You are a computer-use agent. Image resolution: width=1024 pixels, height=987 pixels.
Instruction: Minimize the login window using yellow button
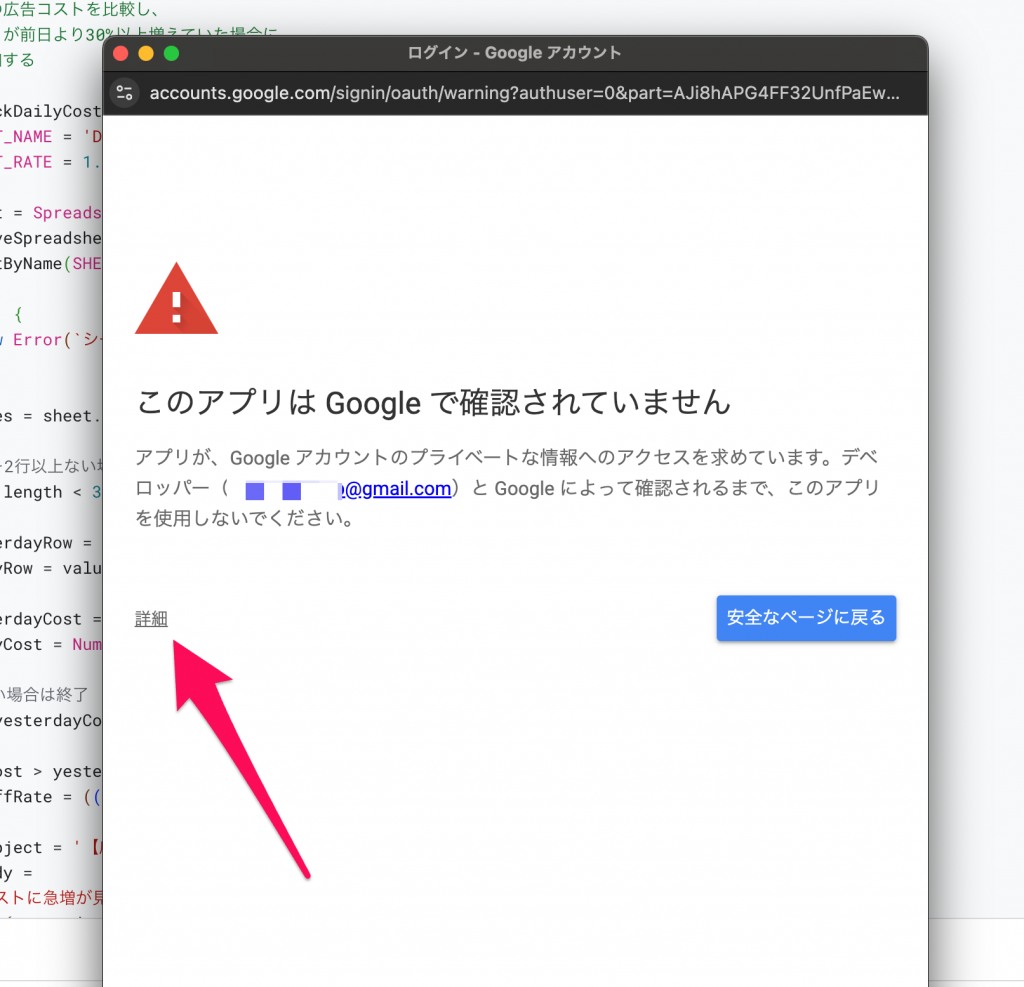click(146, 53)
